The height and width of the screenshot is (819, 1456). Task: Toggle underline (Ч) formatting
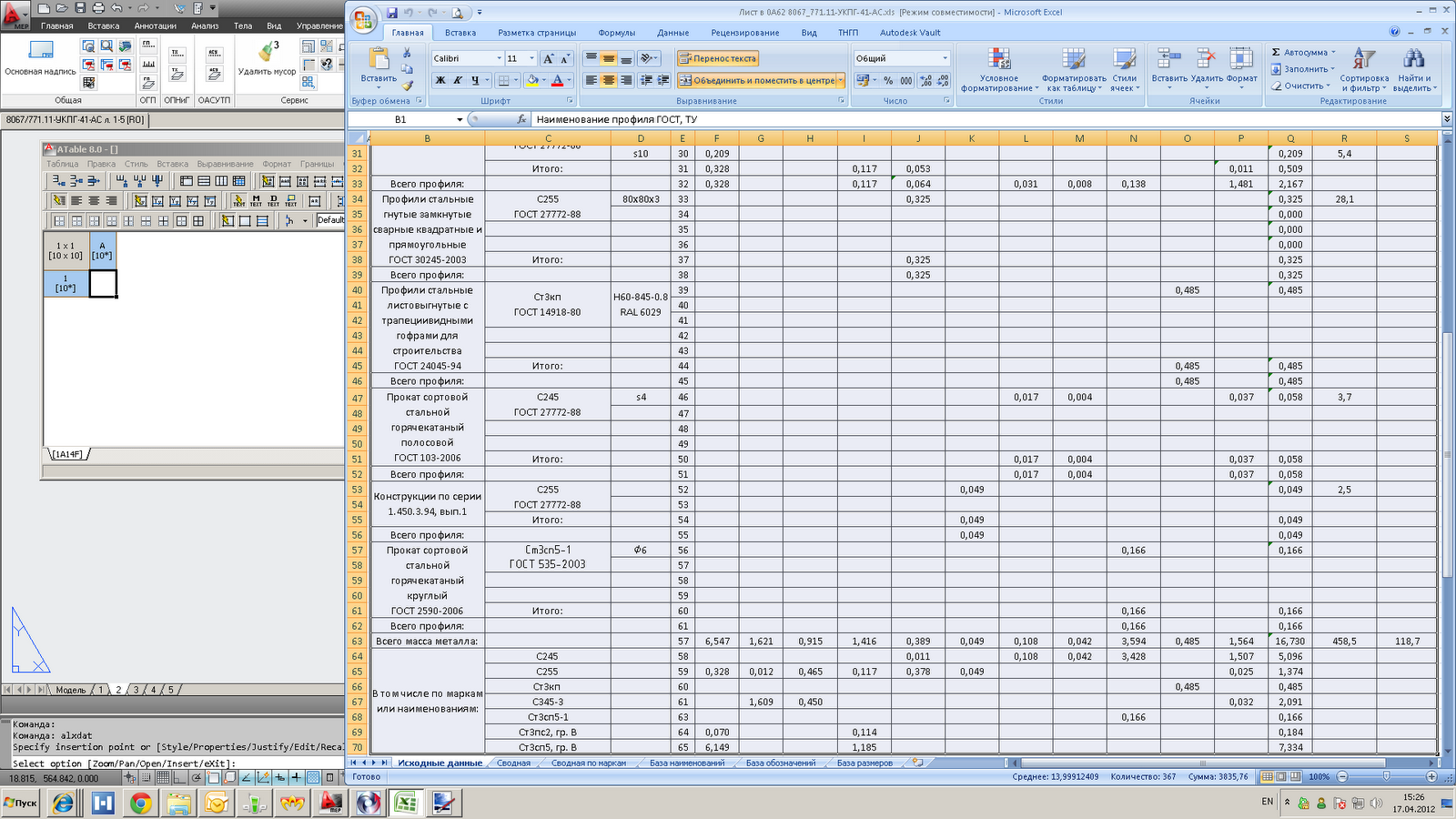click(x=475, y=80)
